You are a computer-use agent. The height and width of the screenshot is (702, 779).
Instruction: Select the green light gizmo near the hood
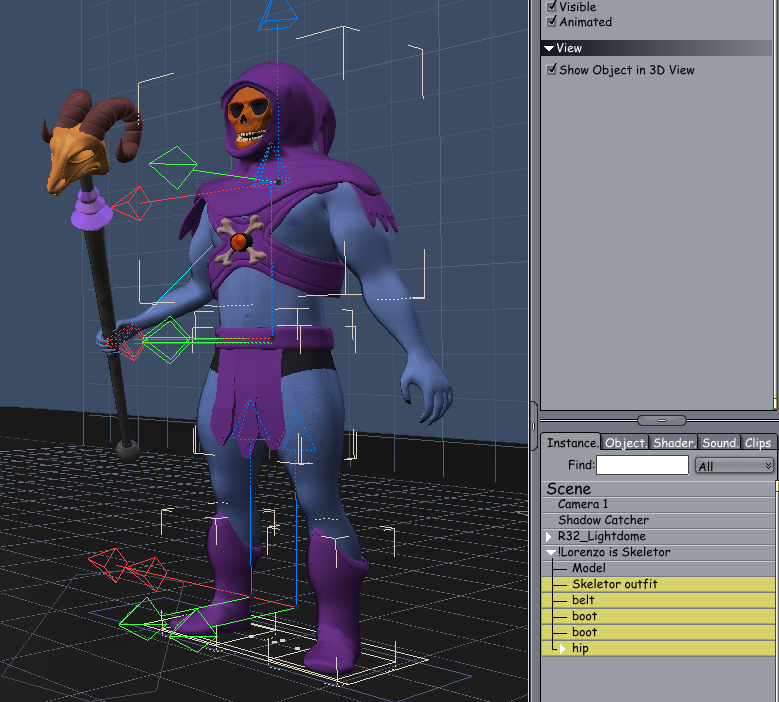coord(173,167)
